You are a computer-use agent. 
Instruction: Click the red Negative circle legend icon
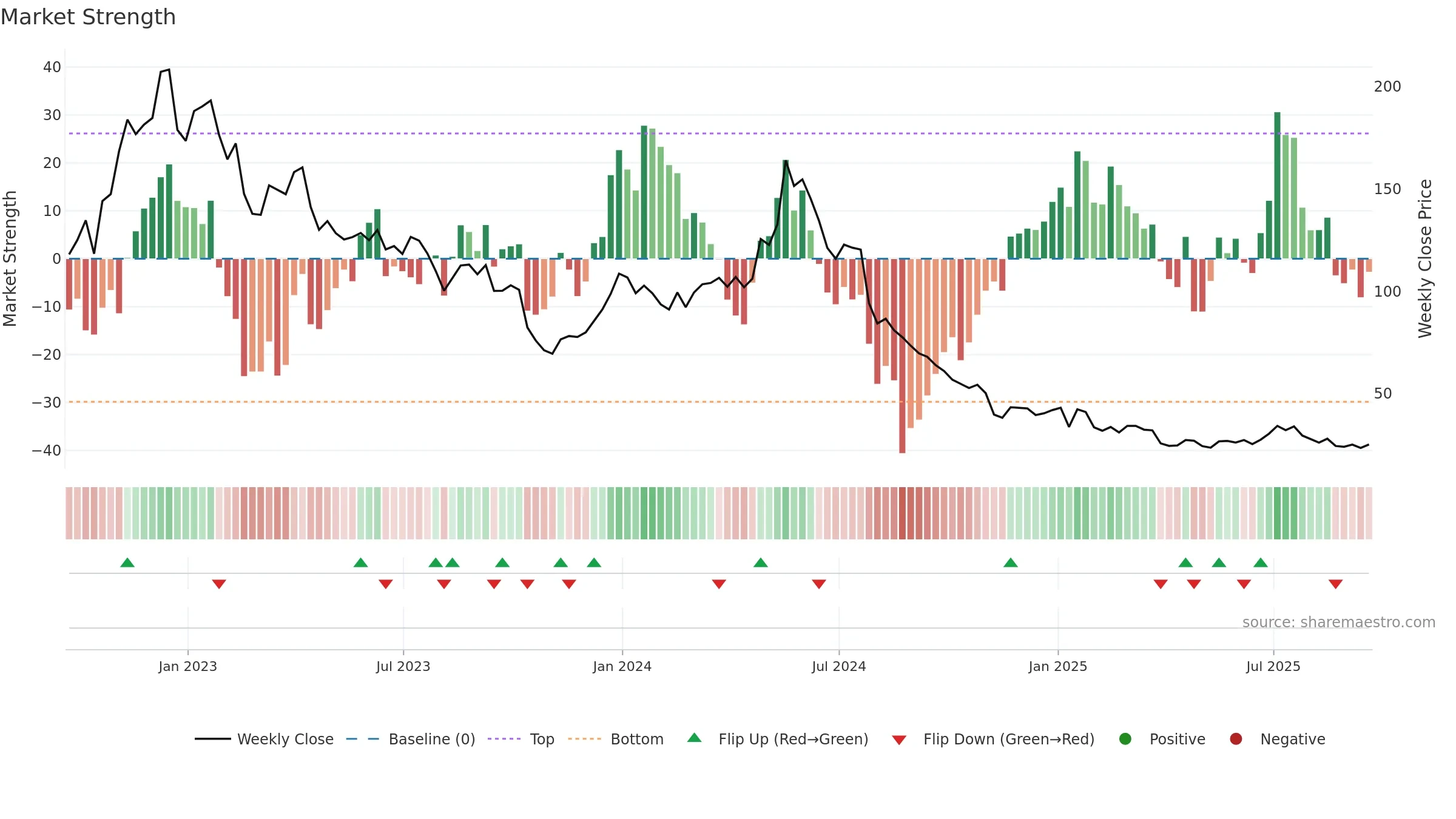point(1236,739)
